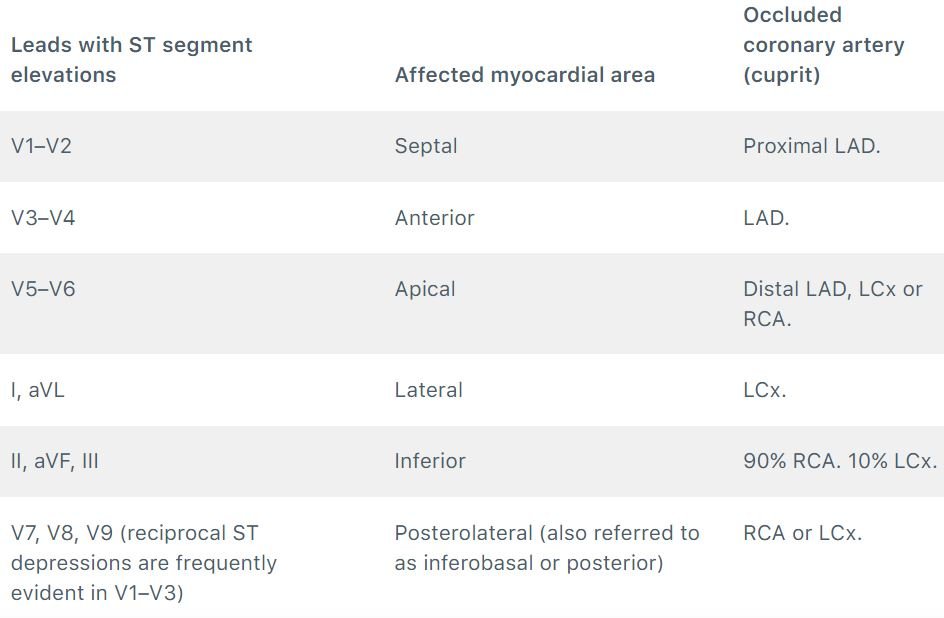Select the 'Affected myocardial area' column header
Image resolution: width=944 pixels, height=618 pixels.
click(524, 75)
